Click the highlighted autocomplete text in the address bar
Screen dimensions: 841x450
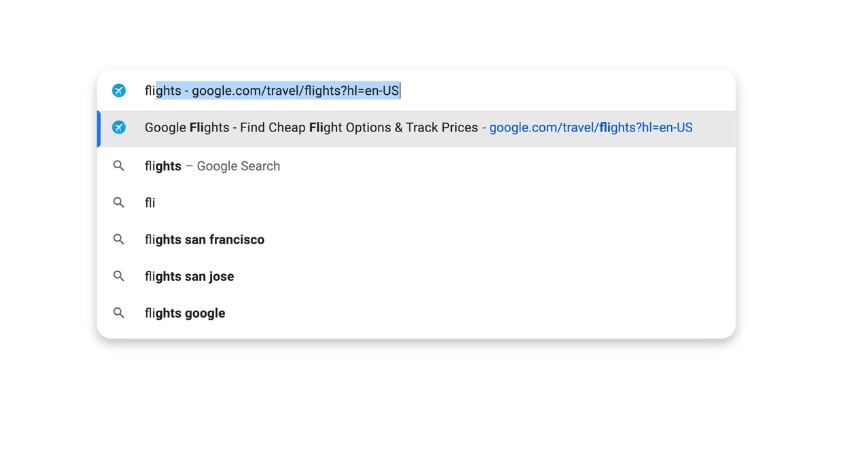tap(280, 91)
